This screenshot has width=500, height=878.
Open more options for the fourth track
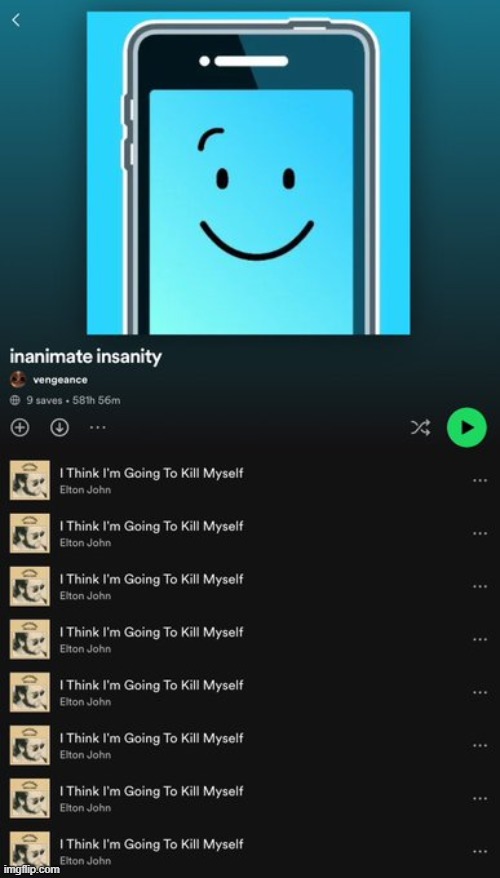(480, 639)
